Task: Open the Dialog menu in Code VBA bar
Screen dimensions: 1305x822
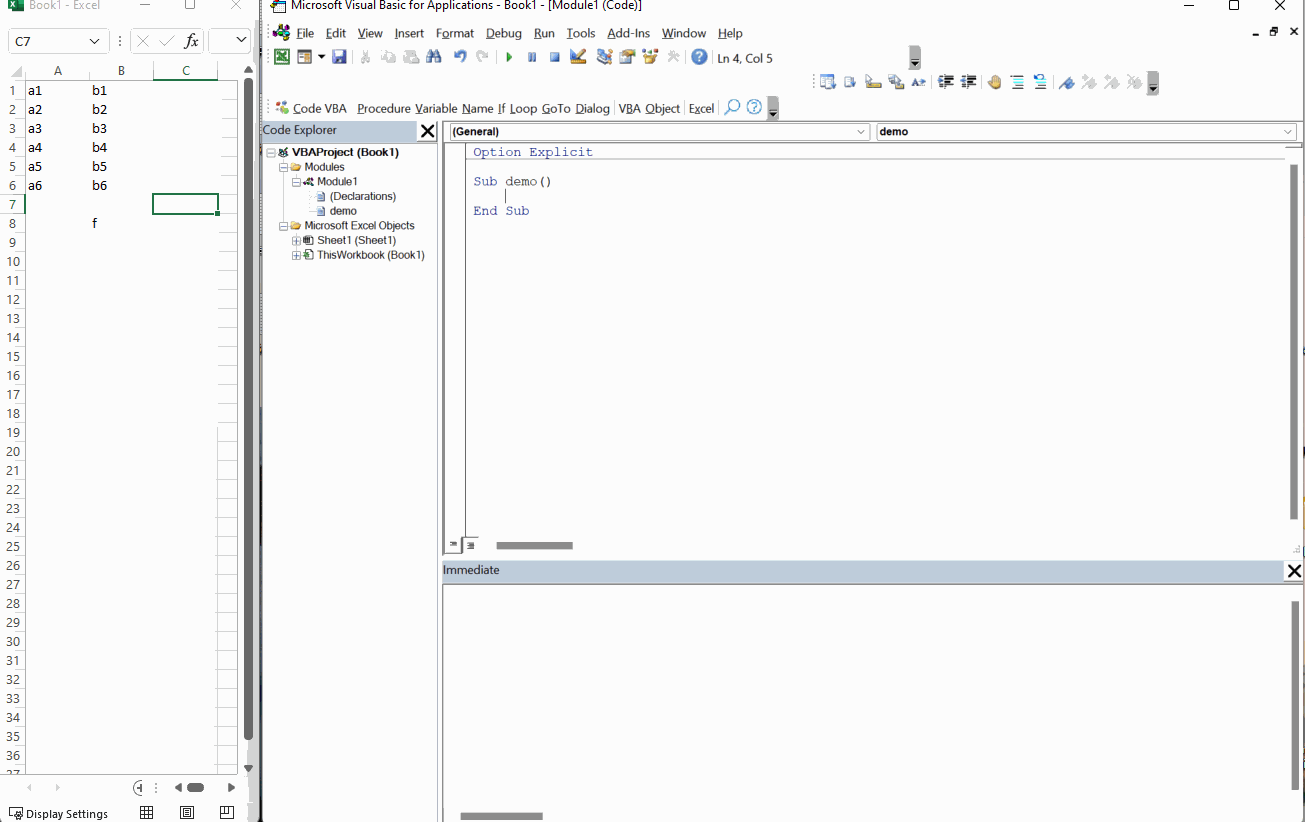Action: tap(592, 108)
